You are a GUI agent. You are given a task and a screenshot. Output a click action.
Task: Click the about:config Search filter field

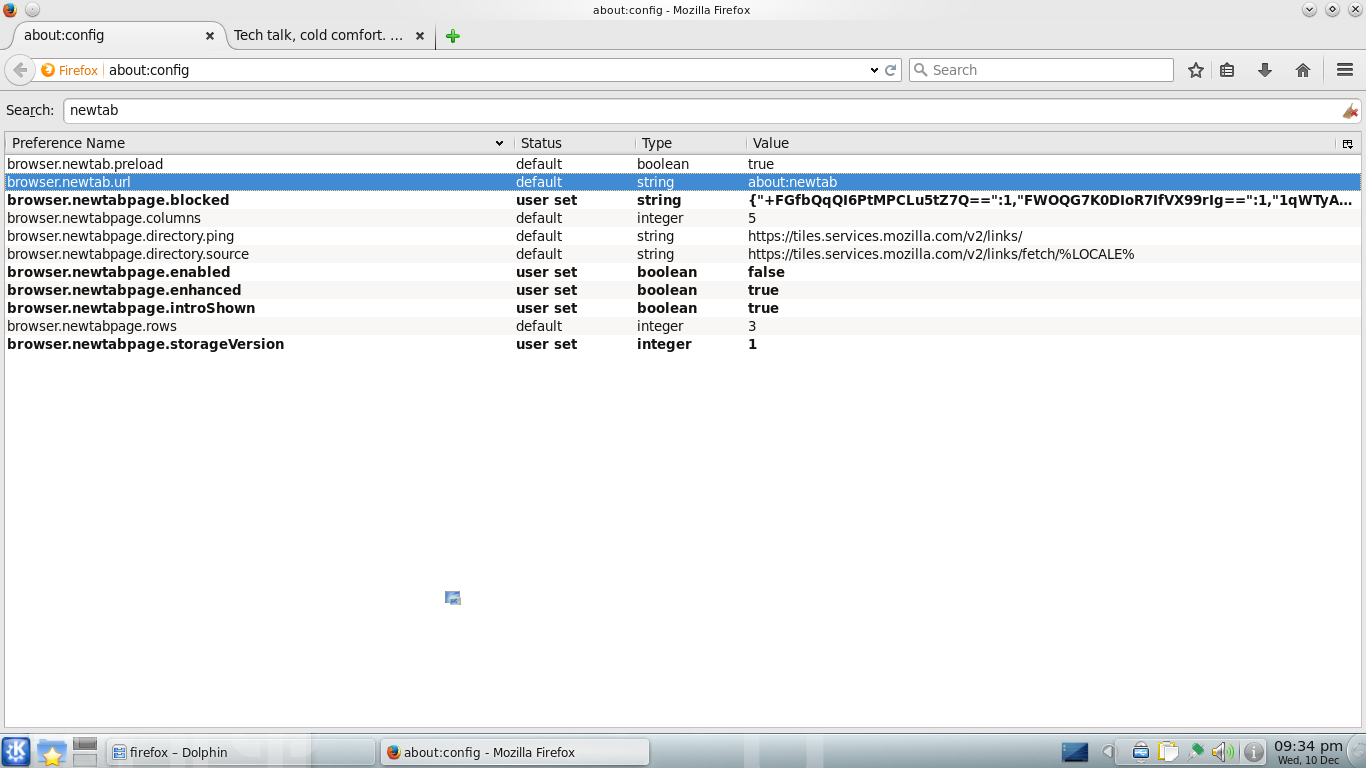712,111
